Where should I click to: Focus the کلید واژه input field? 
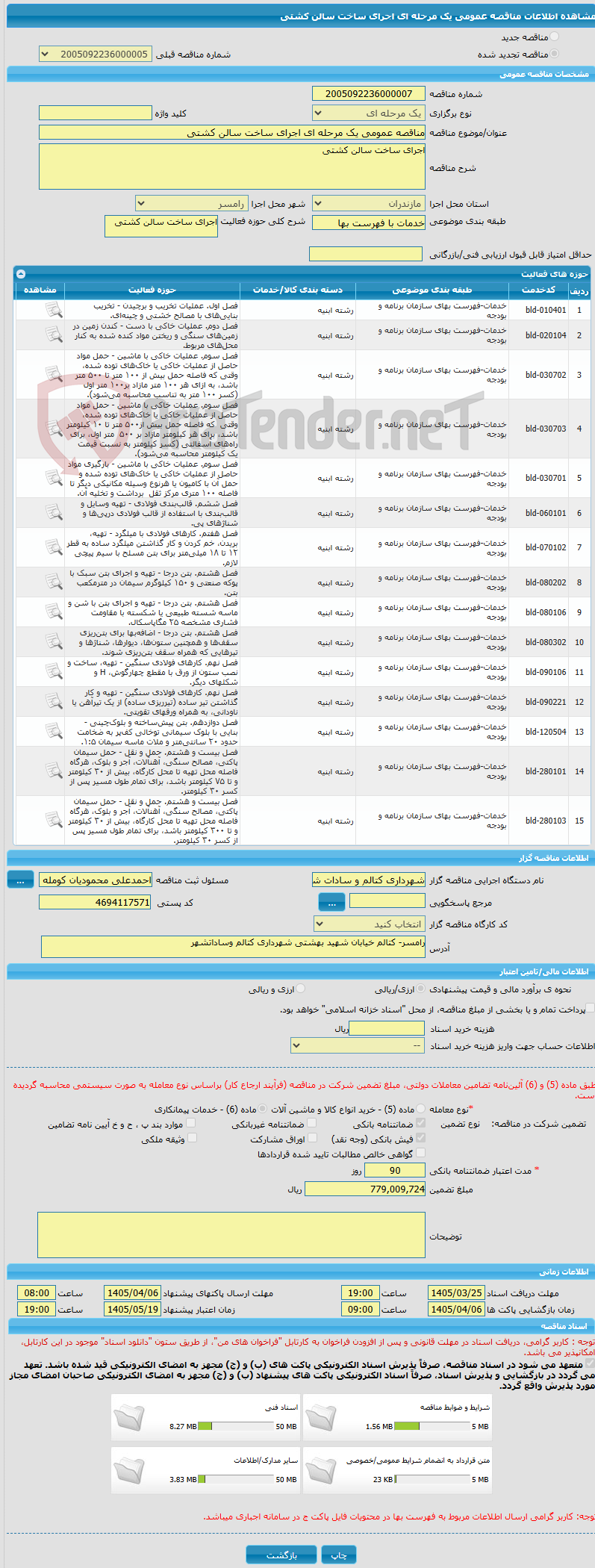[x=96, y=113]
